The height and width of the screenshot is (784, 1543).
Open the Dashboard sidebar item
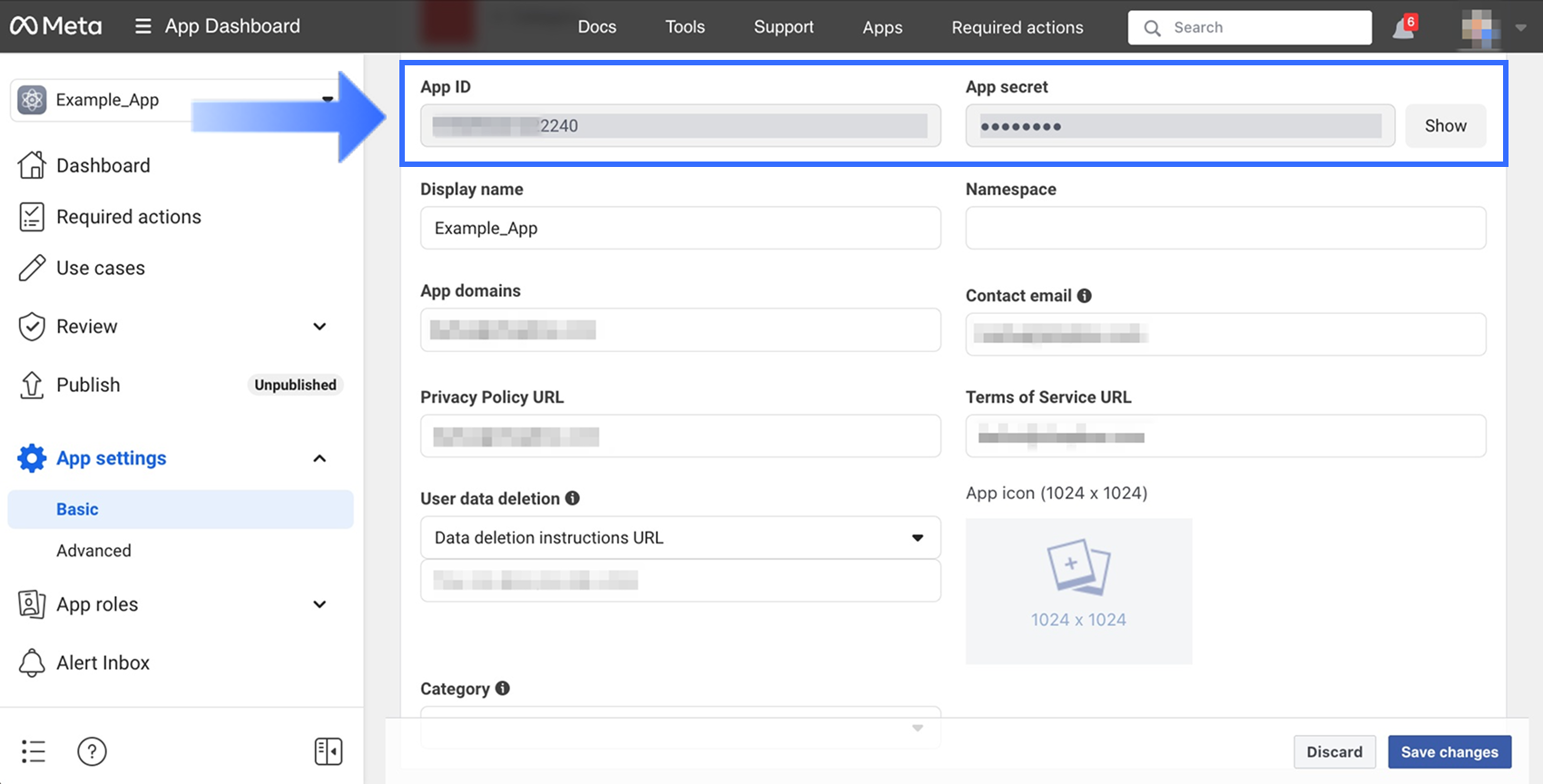click(103, 165)
